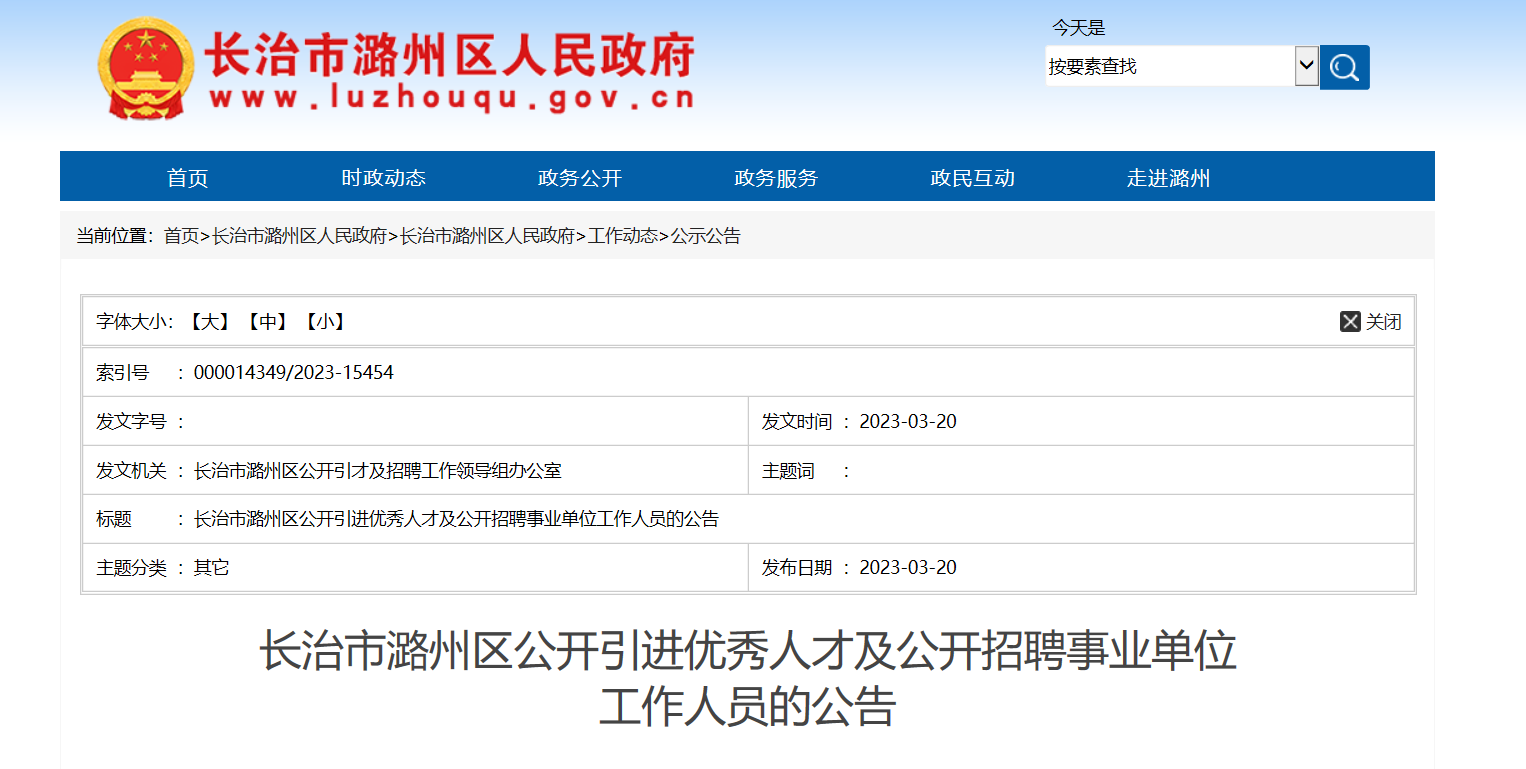Click the 首页 breadcrumb link after 当前位置
This screenshot has width=1526, height=769.
[x=182, y=236]
